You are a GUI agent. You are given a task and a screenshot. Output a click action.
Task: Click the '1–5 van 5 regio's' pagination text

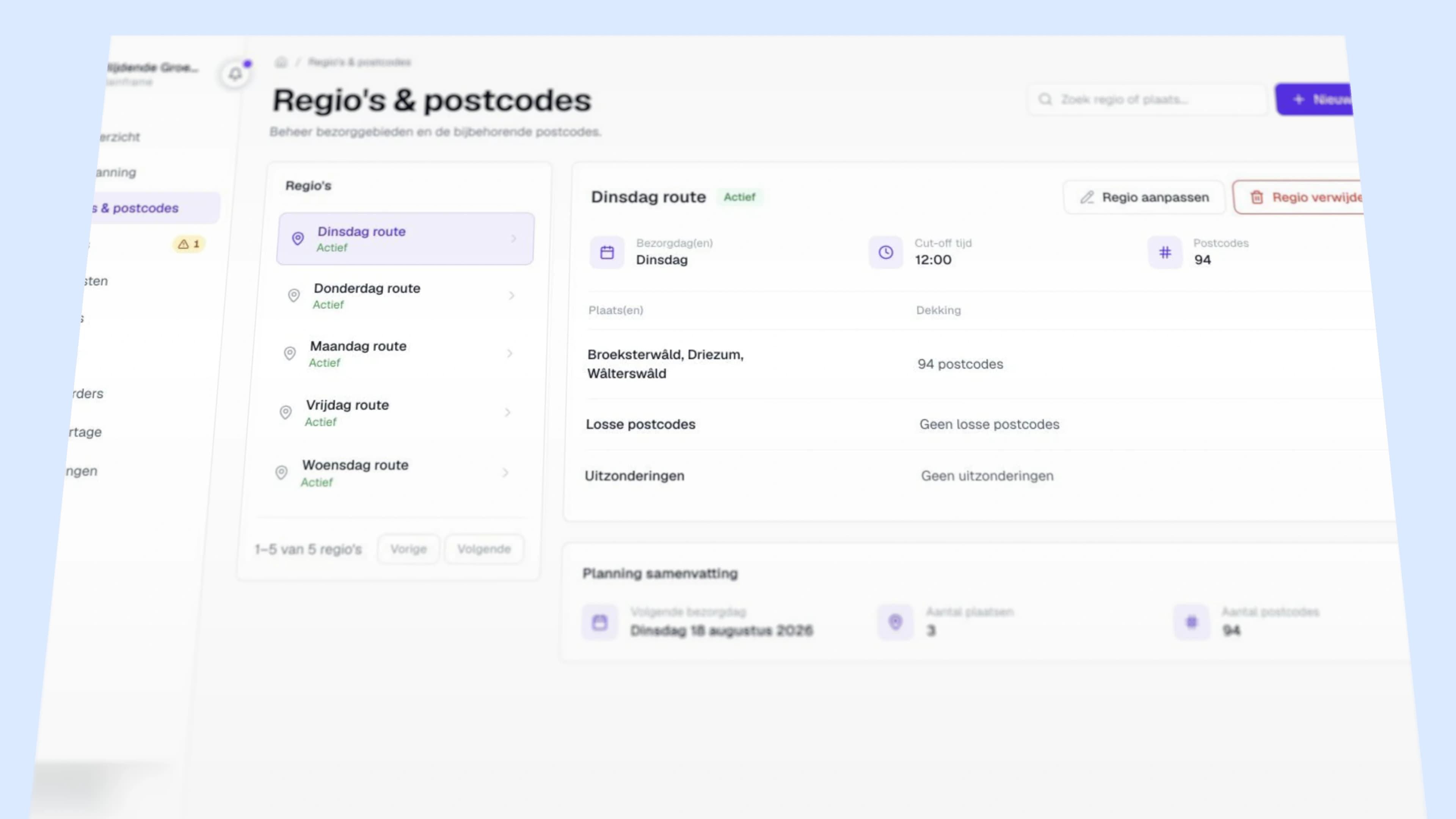(308, 549)
